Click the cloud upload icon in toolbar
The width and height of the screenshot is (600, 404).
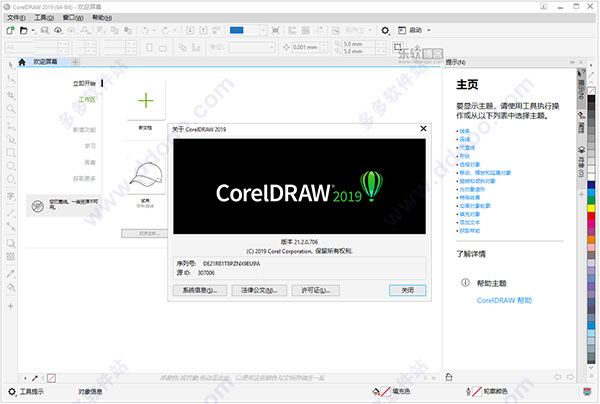point(58,30)
